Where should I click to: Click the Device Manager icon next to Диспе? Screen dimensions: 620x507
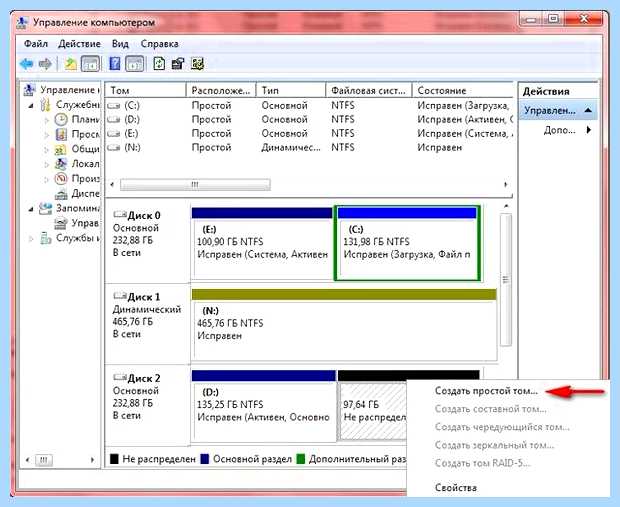pyautogui.click(x=61, y=194)
